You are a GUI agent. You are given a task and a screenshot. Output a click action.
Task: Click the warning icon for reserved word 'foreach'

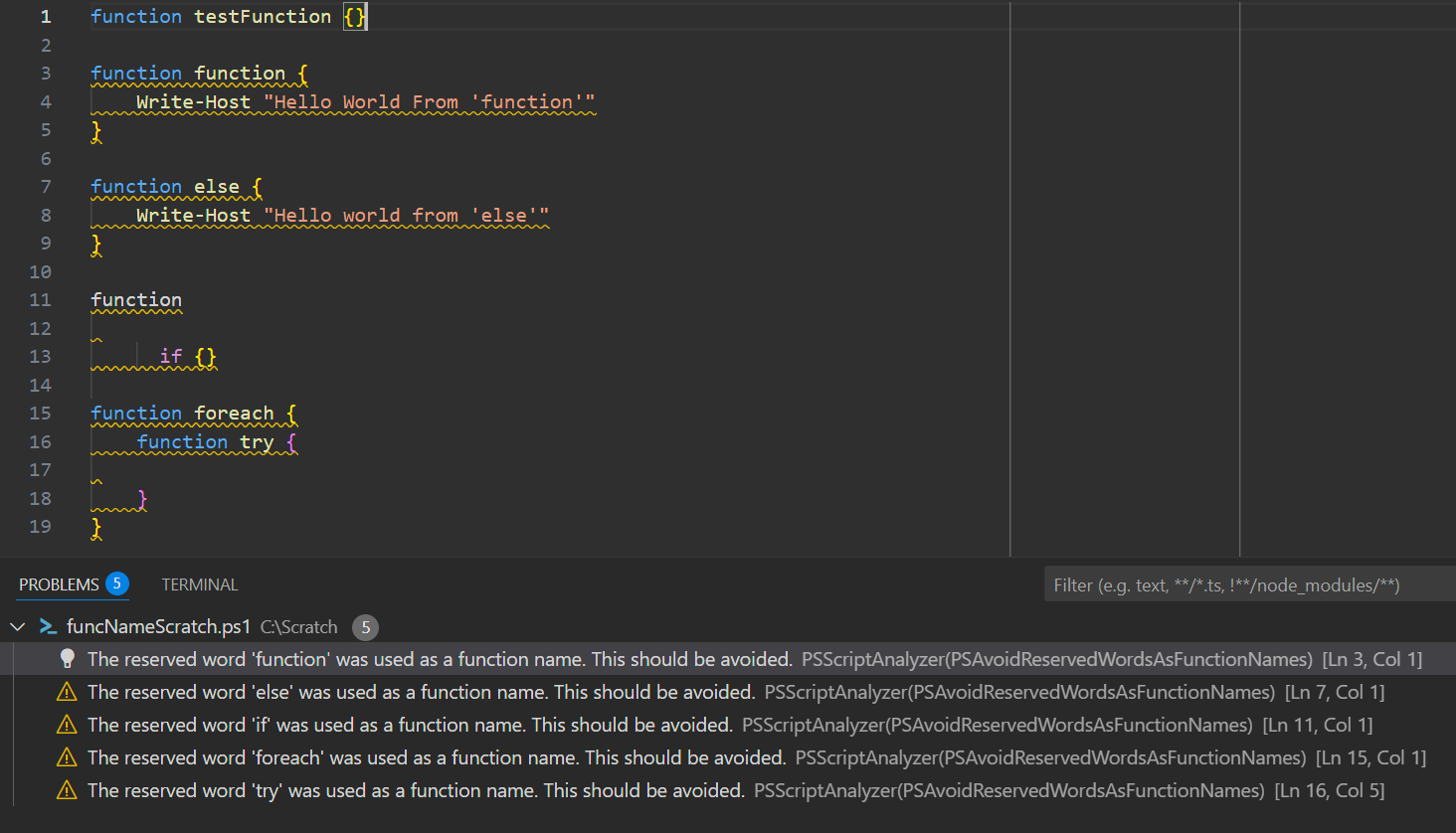[67, 757]
